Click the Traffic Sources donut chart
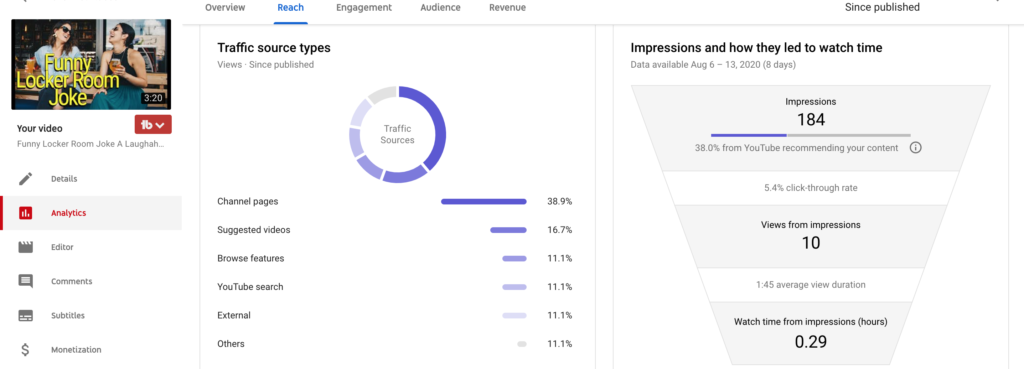 point(398,135)
